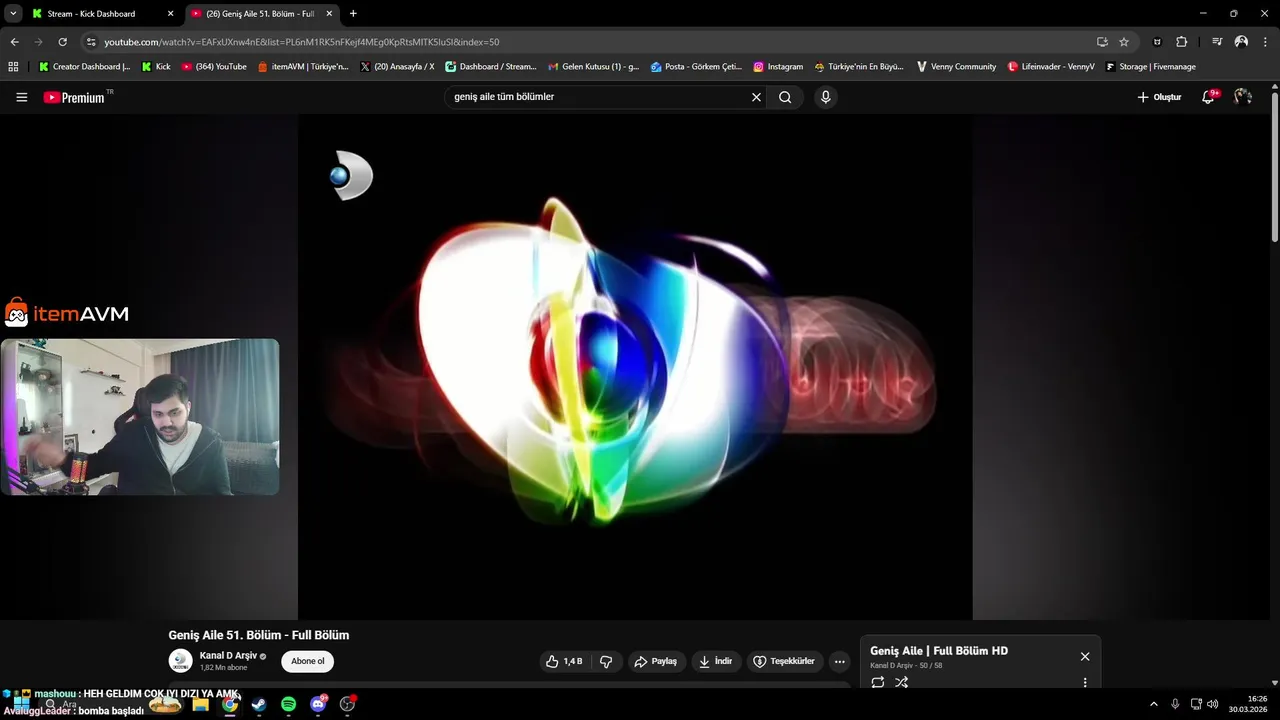
Task: Open the Chrome three-dot menu
Action: tap(1265, 42)
